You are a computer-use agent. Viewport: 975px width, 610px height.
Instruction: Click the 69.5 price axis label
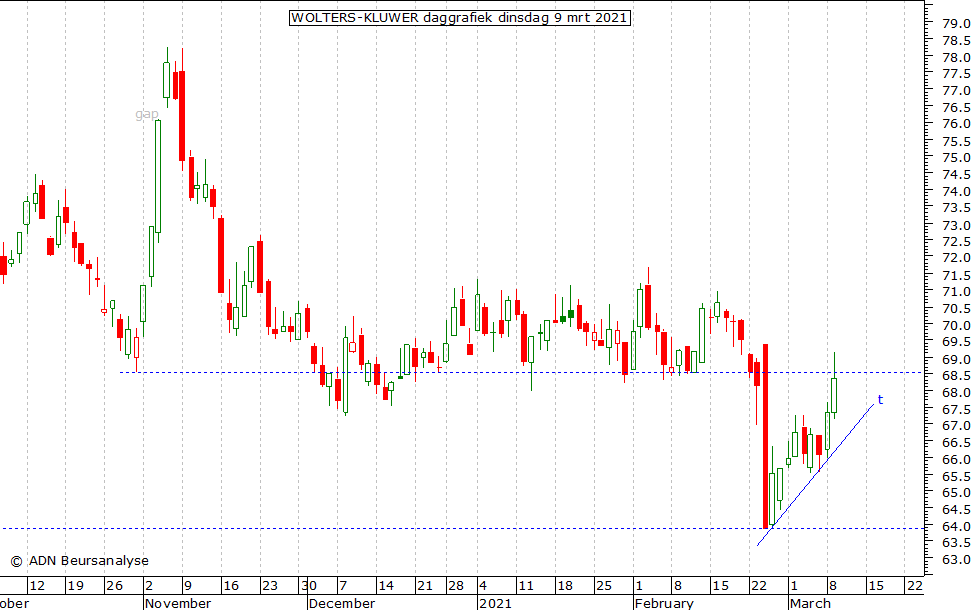pyautogui.click(x=956, y=342)
